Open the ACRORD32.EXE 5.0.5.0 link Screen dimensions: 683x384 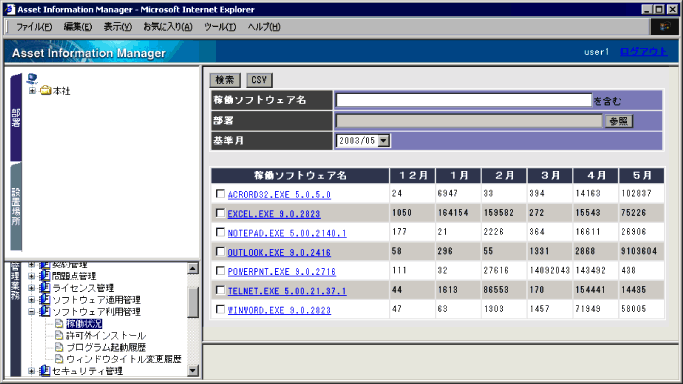point(279,195)
